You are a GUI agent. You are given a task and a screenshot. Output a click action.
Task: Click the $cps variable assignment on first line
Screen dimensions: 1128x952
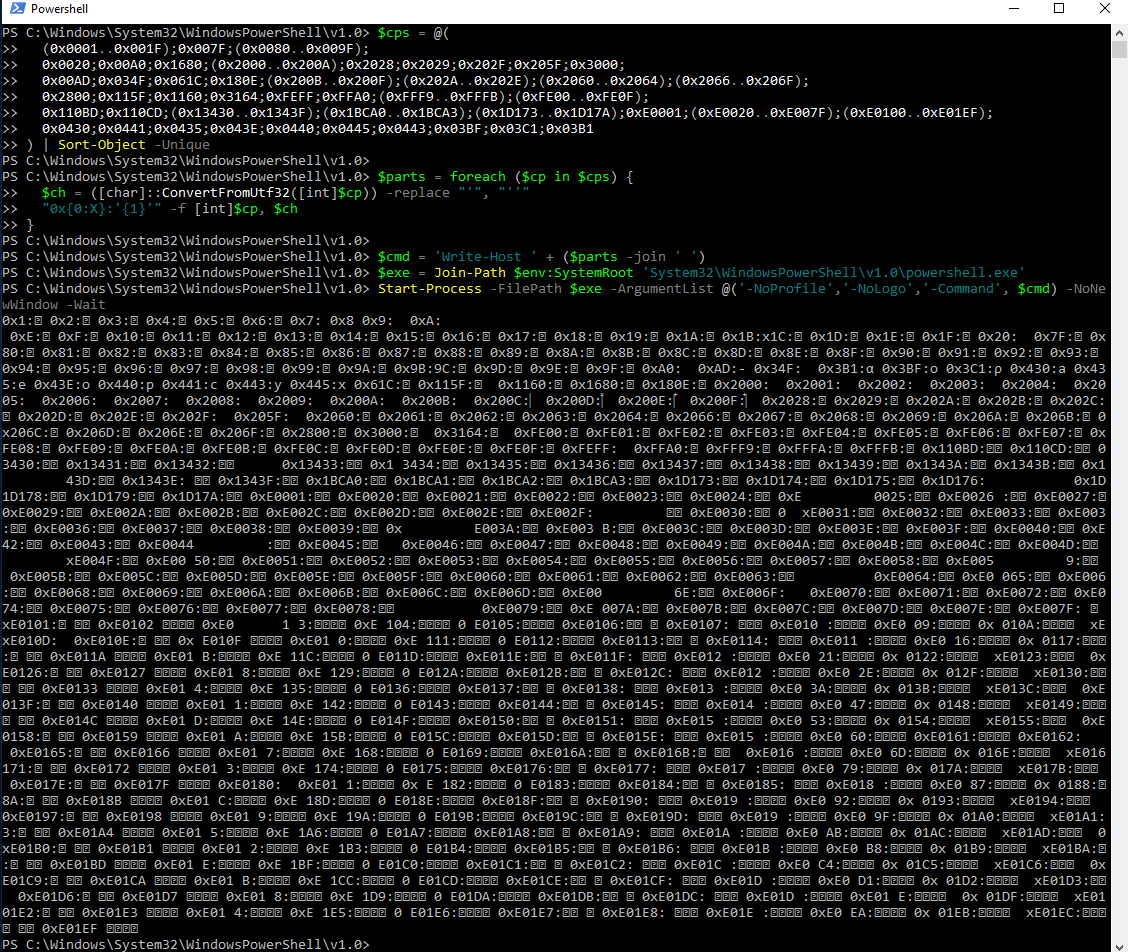[x=394, y=33]
